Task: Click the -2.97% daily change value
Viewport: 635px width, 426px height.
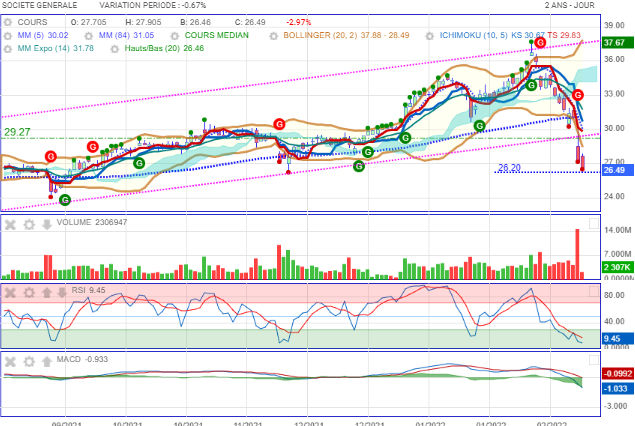Action: coord(298,22)
